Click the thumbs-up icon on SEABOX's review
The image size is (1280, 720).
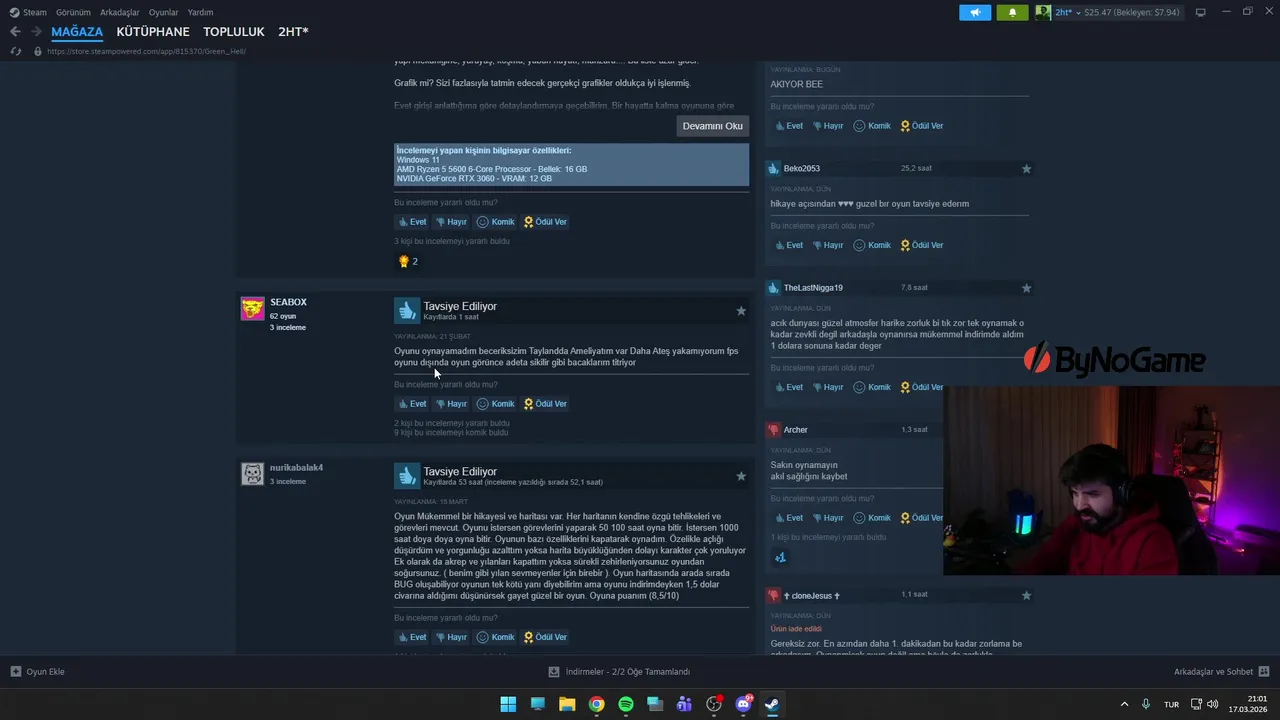click(407, 310)
